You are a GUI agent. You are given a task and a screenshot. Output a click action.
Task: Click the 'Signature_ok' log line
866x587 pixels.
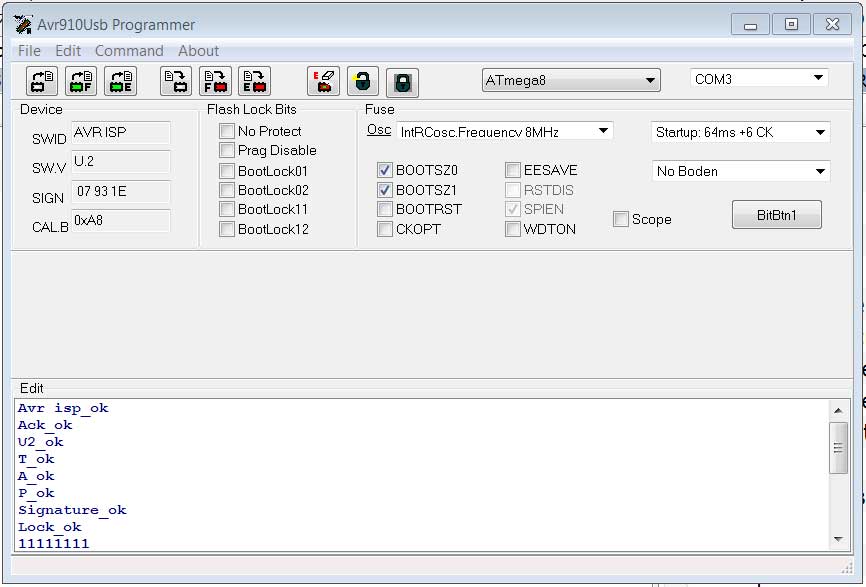[72, 510]
